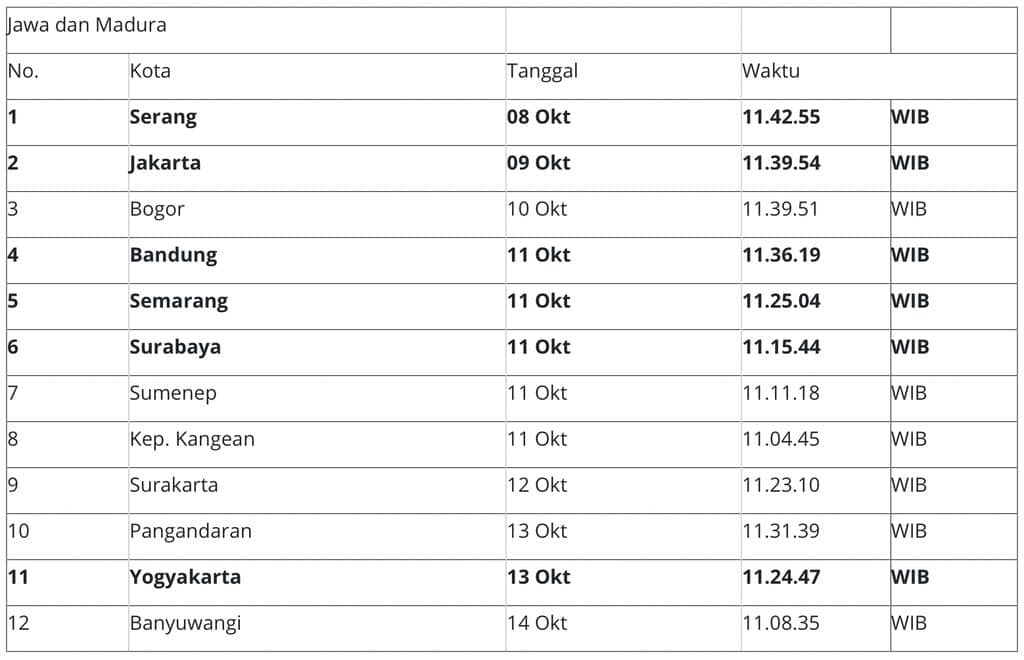Screen dimensions: 1024x660
Task: Select the "Waktu" column header
Action: (x=770, y=71)
